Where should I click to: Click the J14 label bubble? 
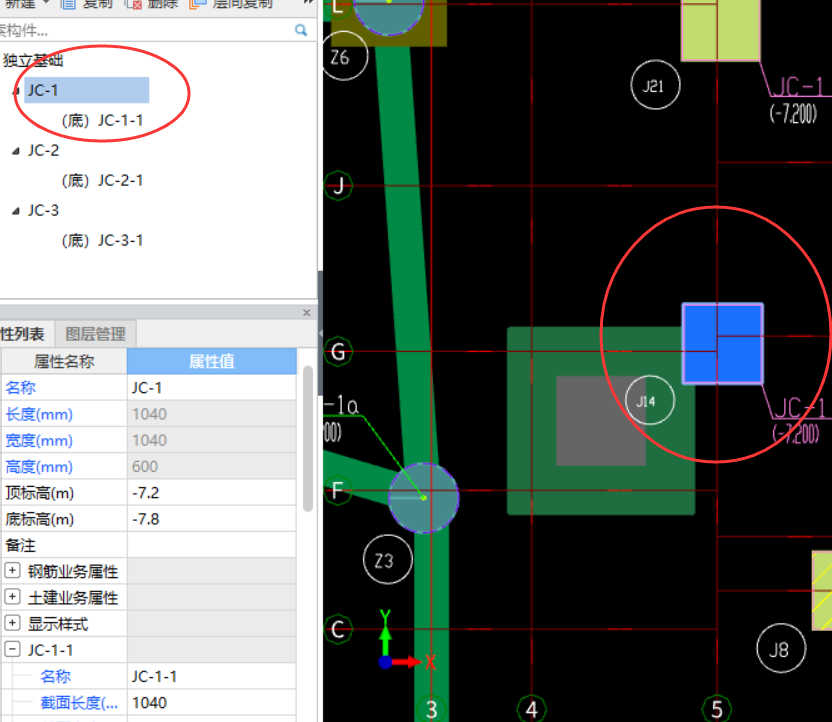click(650, 401)
